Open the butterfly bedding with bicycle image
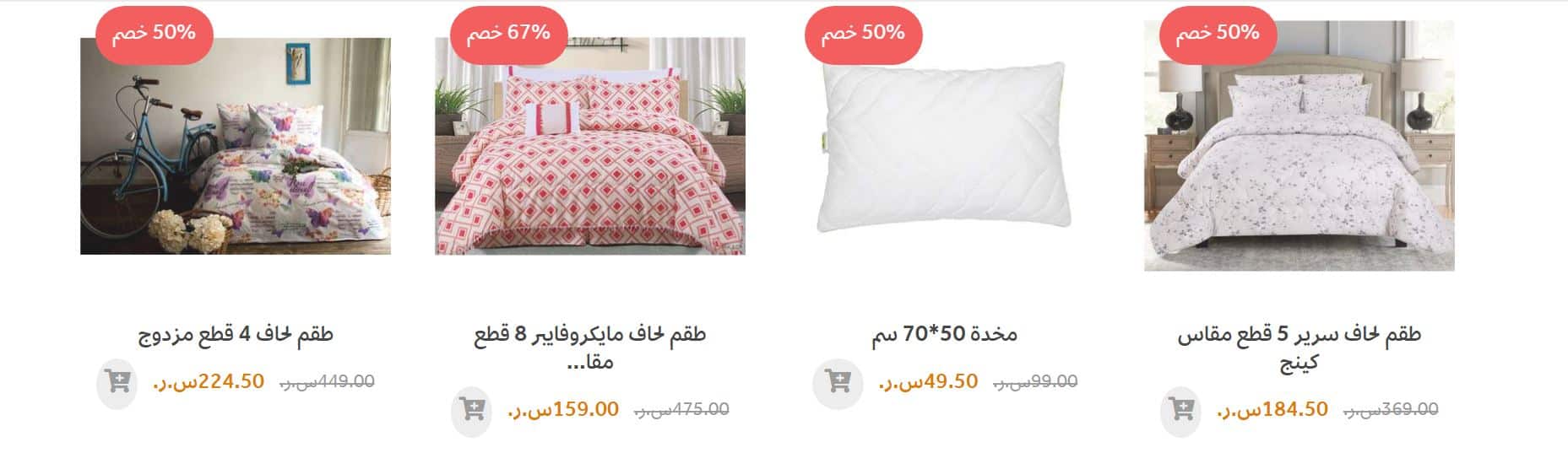Screen dimensions: 1568x453 point(236,145)
